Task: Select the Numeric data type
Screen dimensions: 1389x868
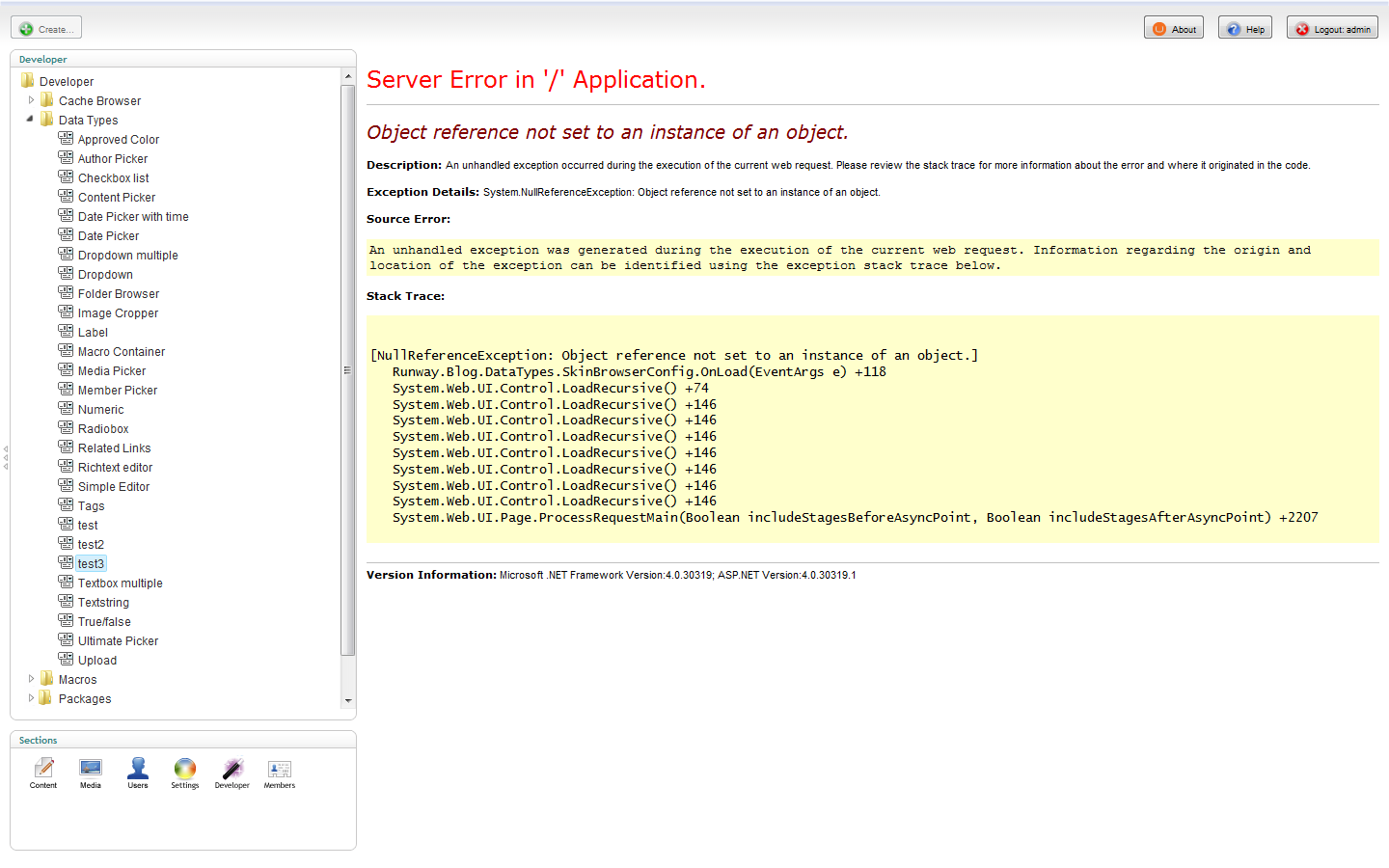Action: [x=100, y=410]
